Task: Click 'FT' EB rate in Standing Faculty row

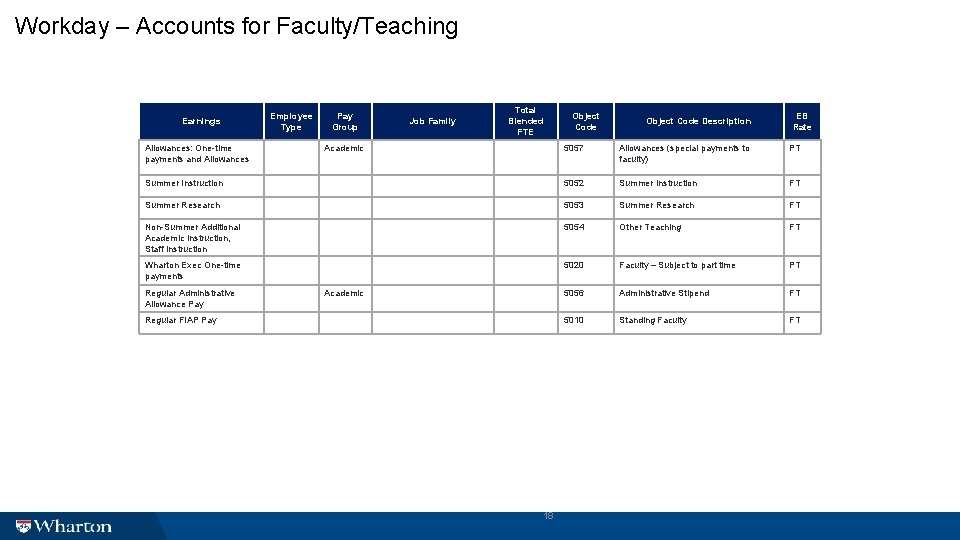Action: pos(795,320)
